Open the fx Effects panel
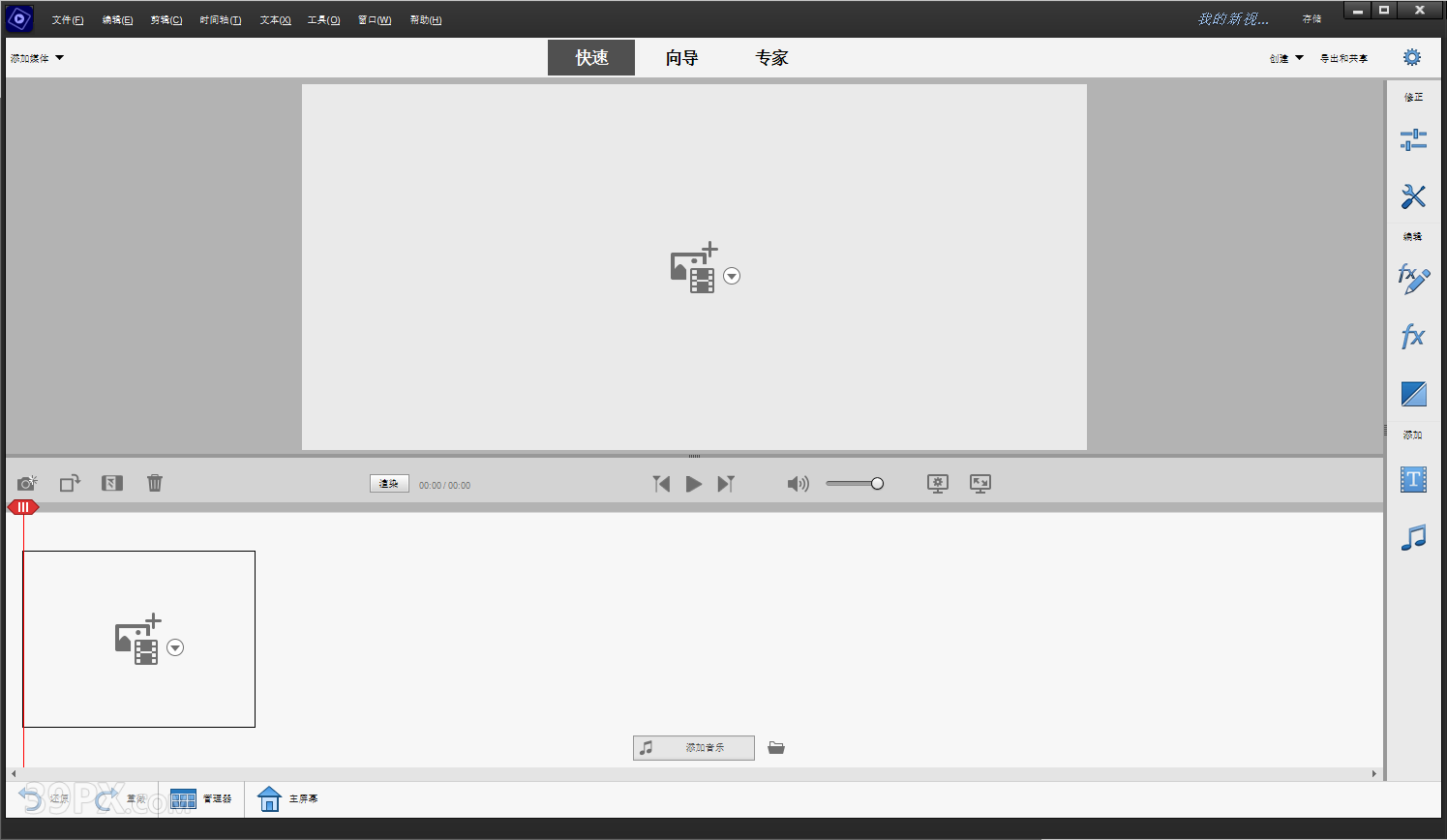Image resolution: width=1447 pixels, height=840 pixels. click(x=1413, y=337)
